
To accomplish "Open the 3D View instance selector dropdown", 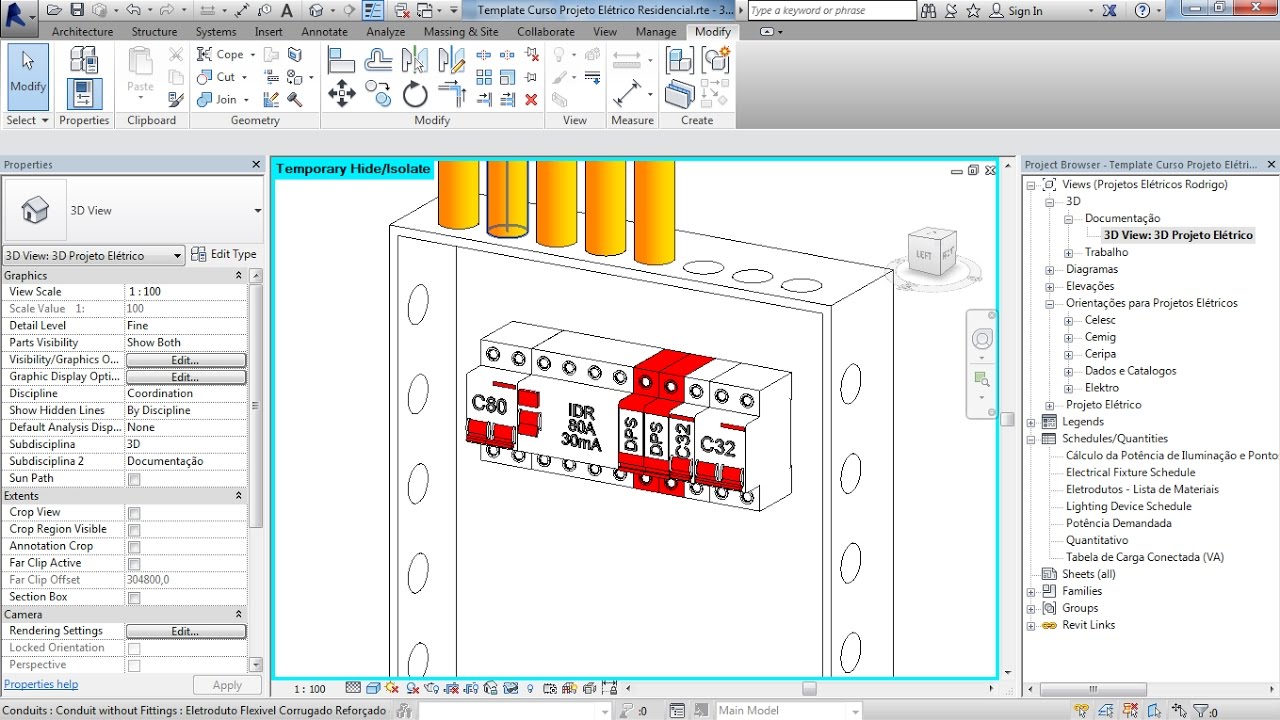I will (94, 256).
